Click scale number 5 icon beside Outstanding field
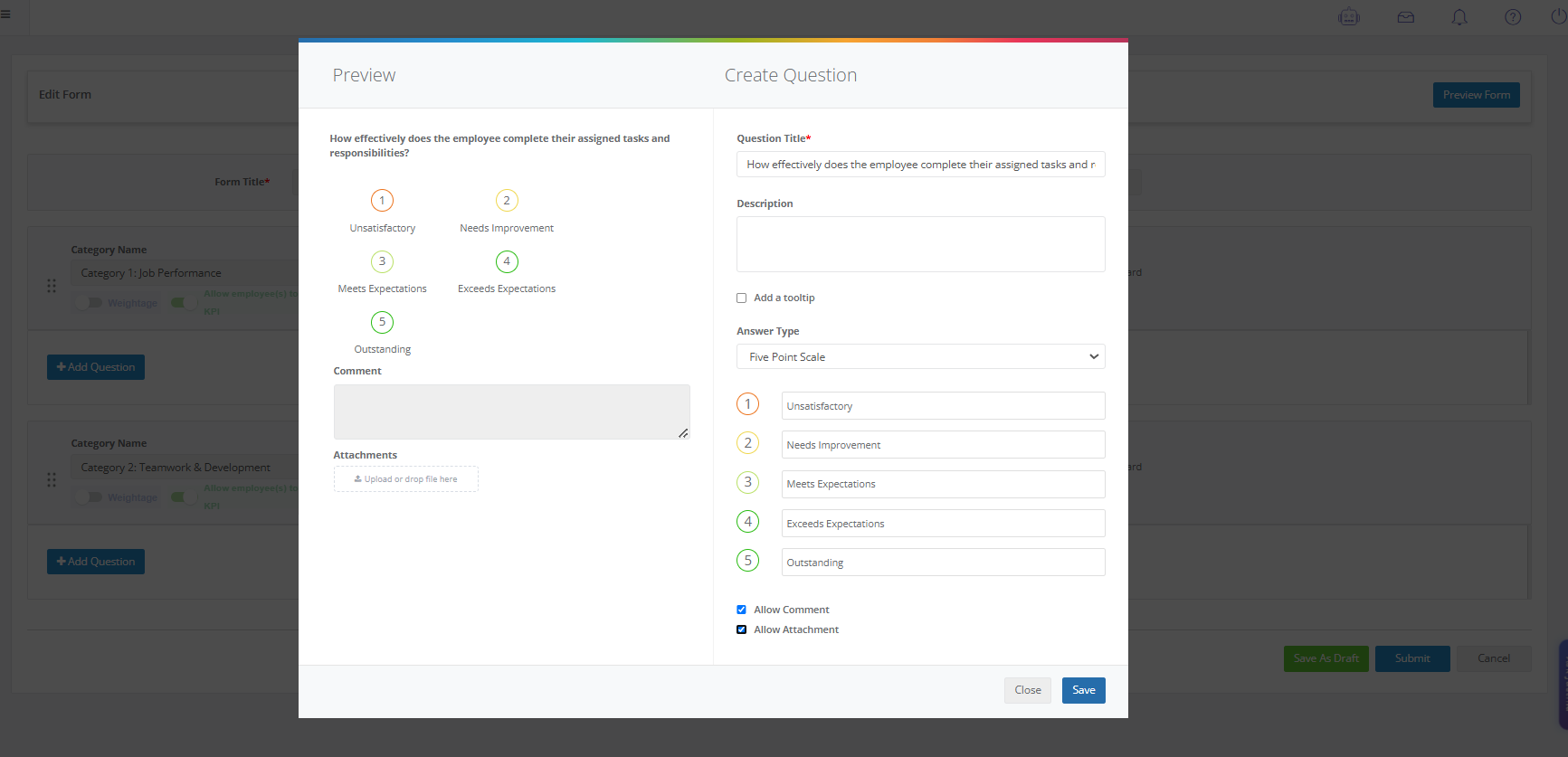The image size is (1568, 757). [747, 561]
